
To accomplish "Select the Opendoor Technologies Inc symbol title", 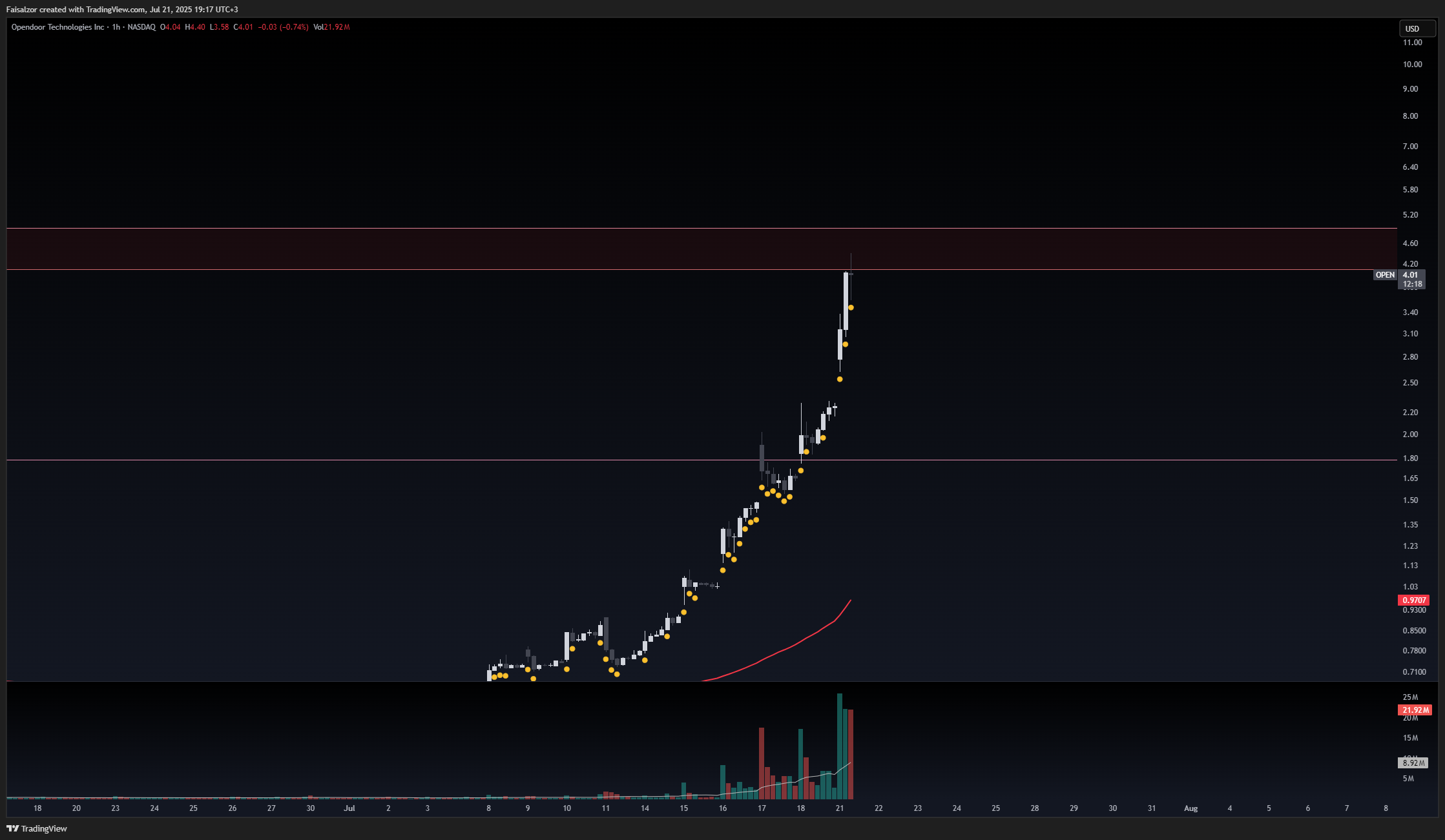I will (x=57, y=27).
